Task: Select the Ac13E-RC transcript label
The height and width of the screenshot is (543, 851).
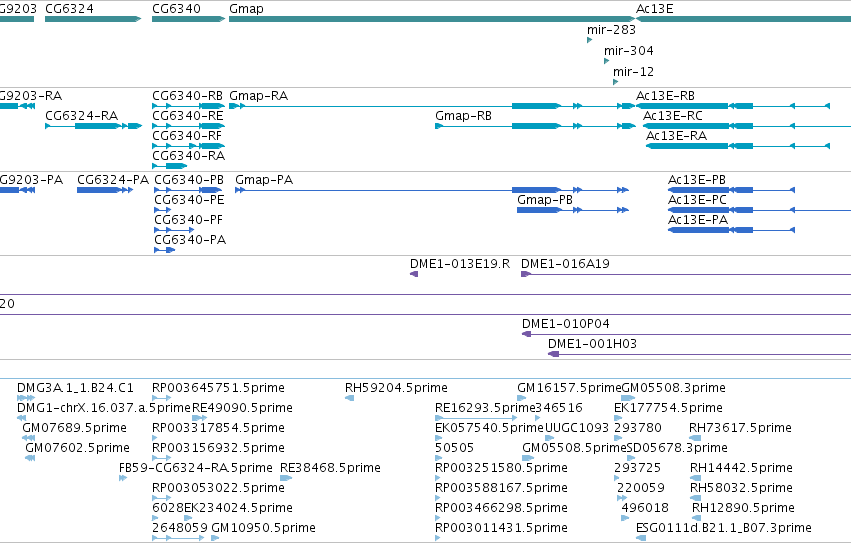Action: tap(672, 116)
